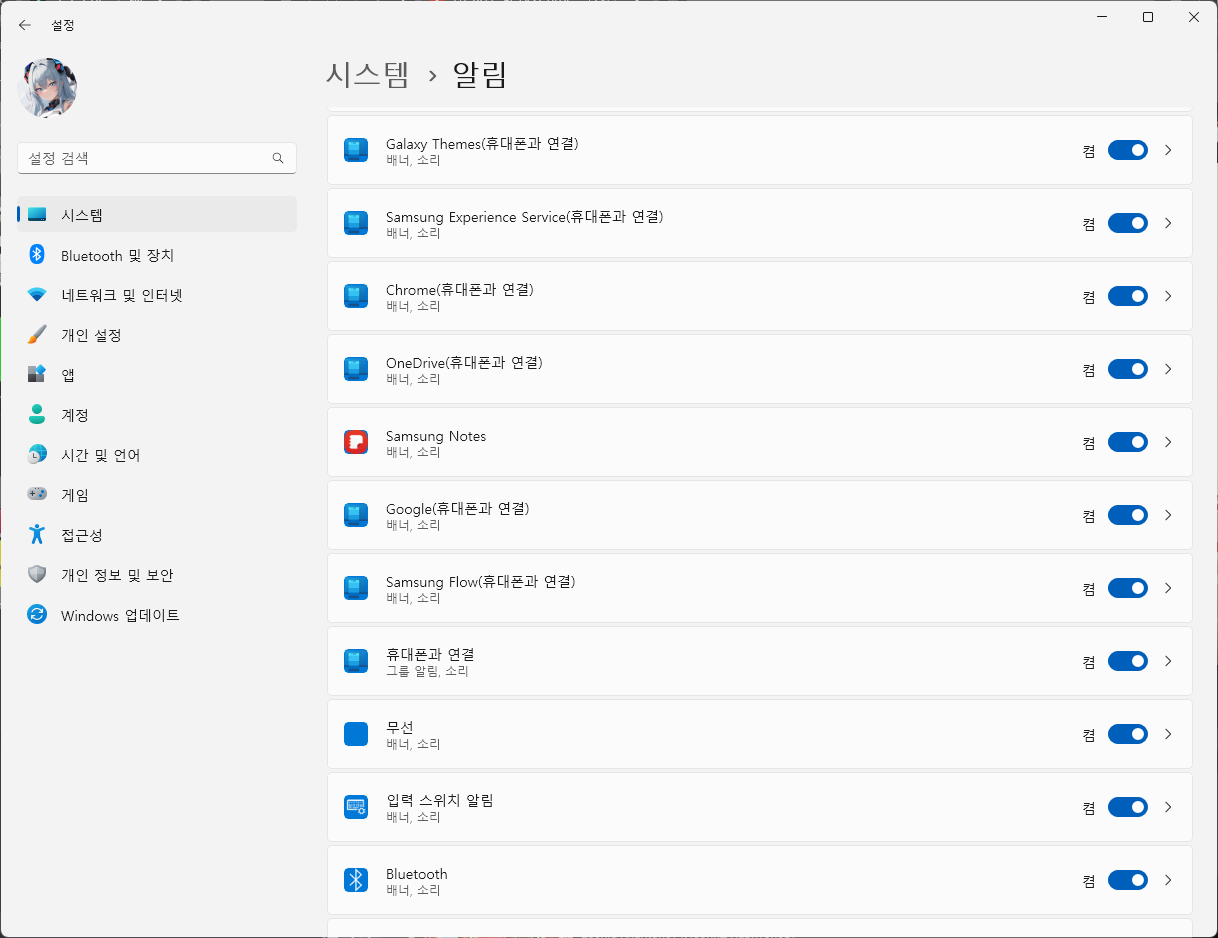Click the 계정 person icon
Screen dimensions: 1218x938
coord(37,414)
